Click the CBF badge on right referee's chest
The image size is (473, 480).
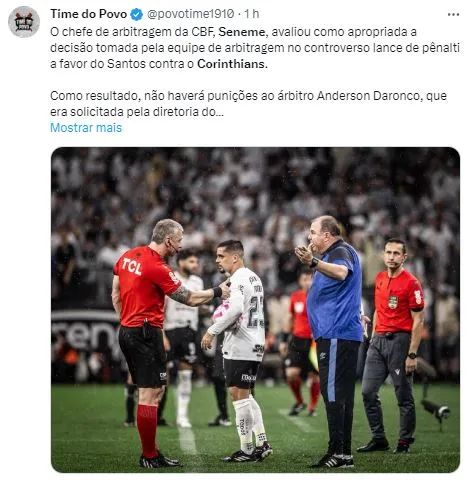point(393,302)
